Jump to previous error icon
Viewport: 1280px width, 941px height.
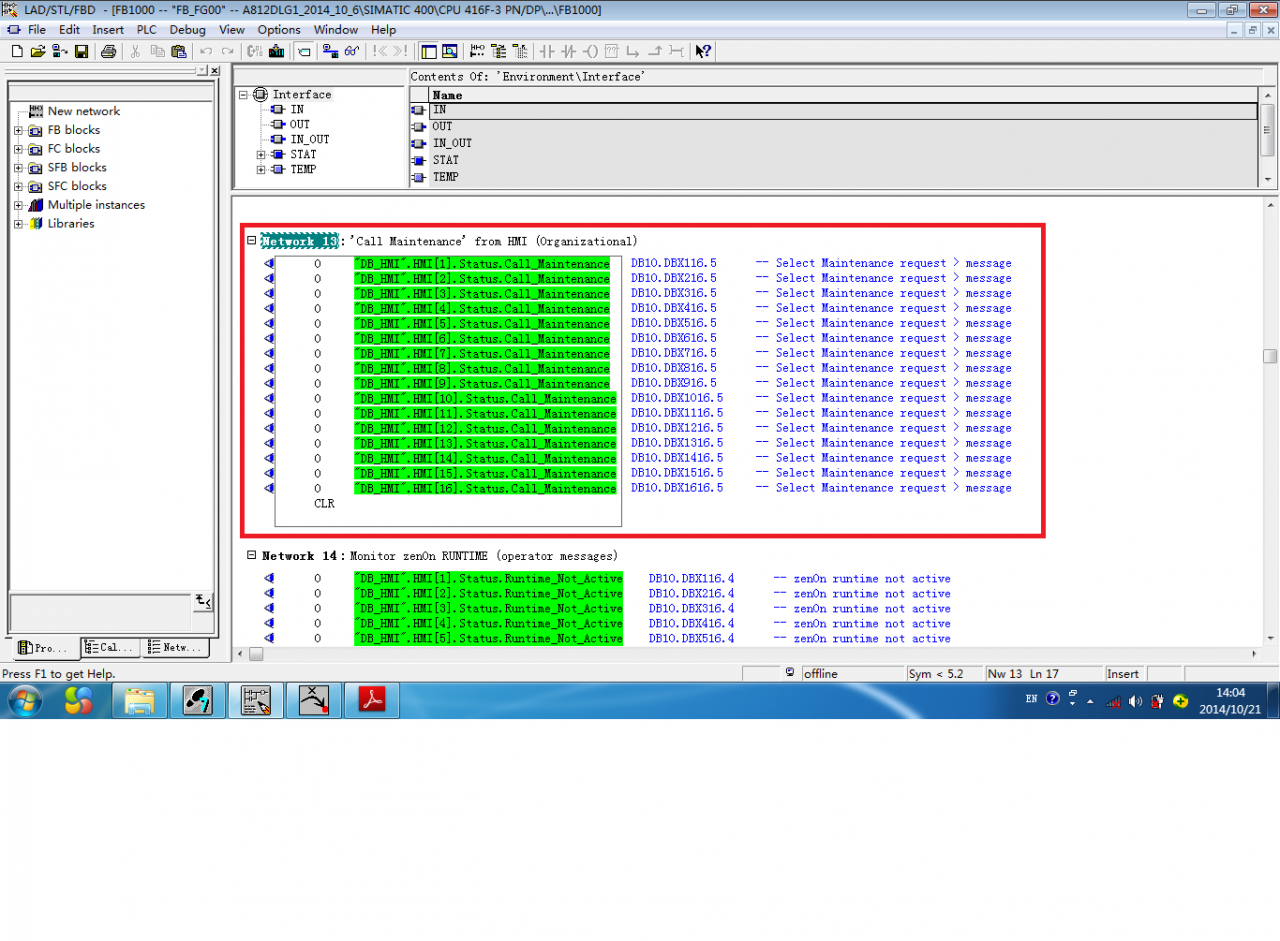point(380,51)
